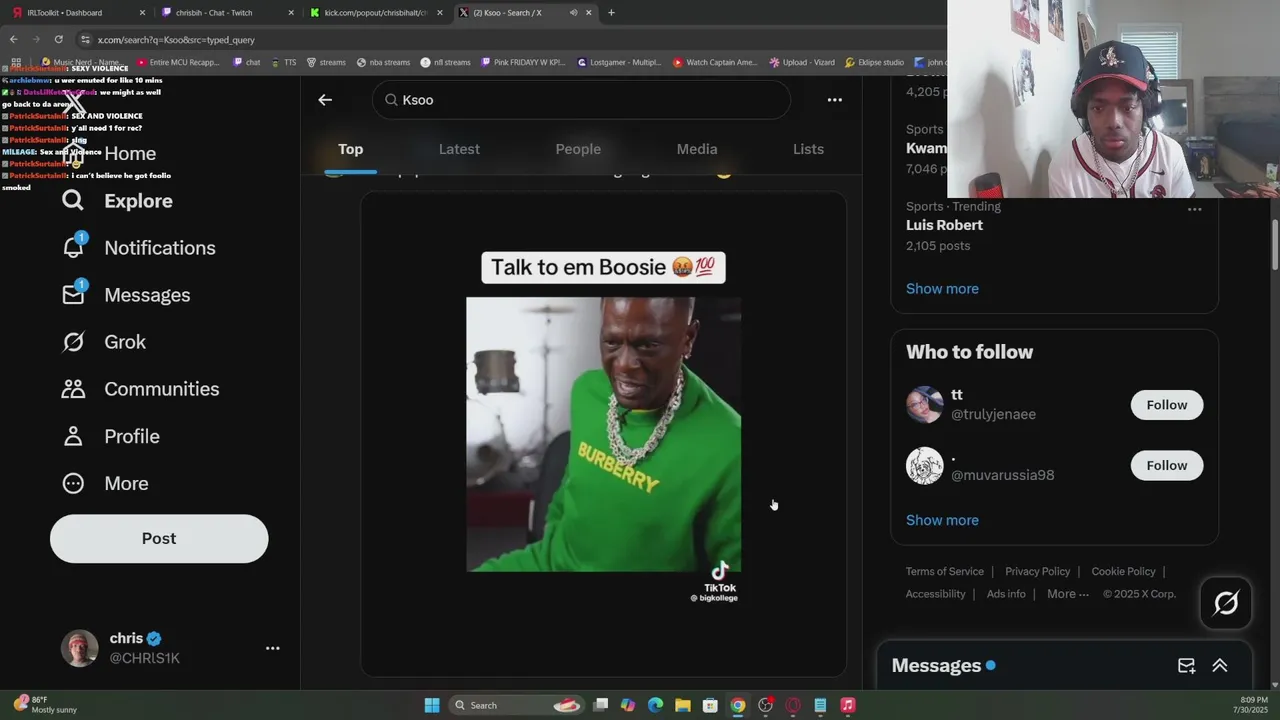1280x720 pixels.
Task: Open the Accessibility footer link
Action: click(x=935, y=594)
